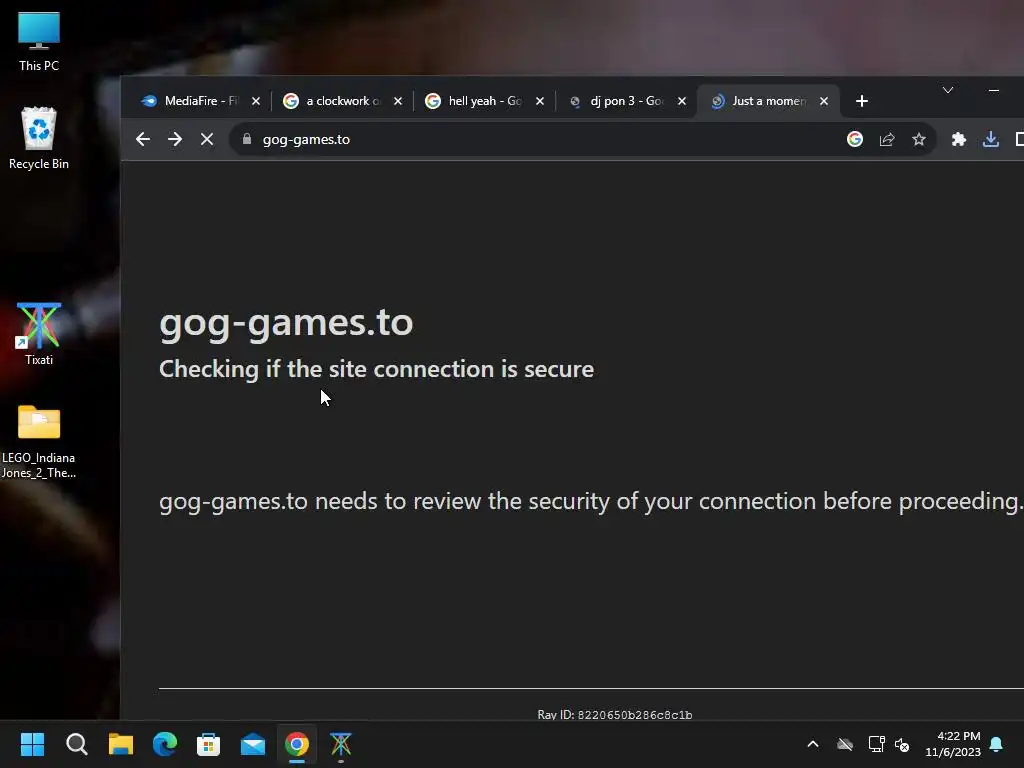
Task: Show hidden system tray icons
Action: pyautogui.click(x=813, y=744)
